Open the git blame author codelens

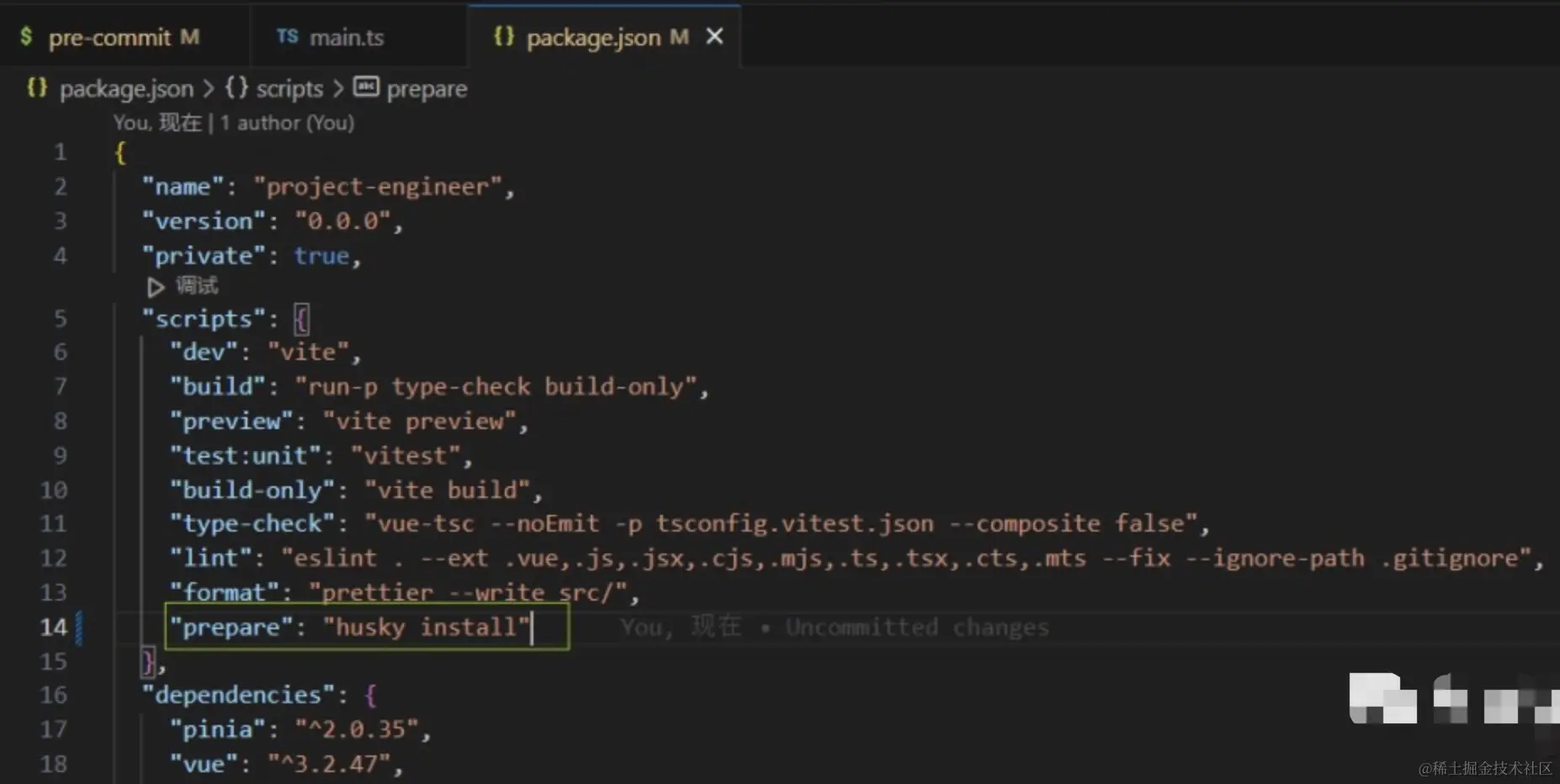(x=234, y=123)
